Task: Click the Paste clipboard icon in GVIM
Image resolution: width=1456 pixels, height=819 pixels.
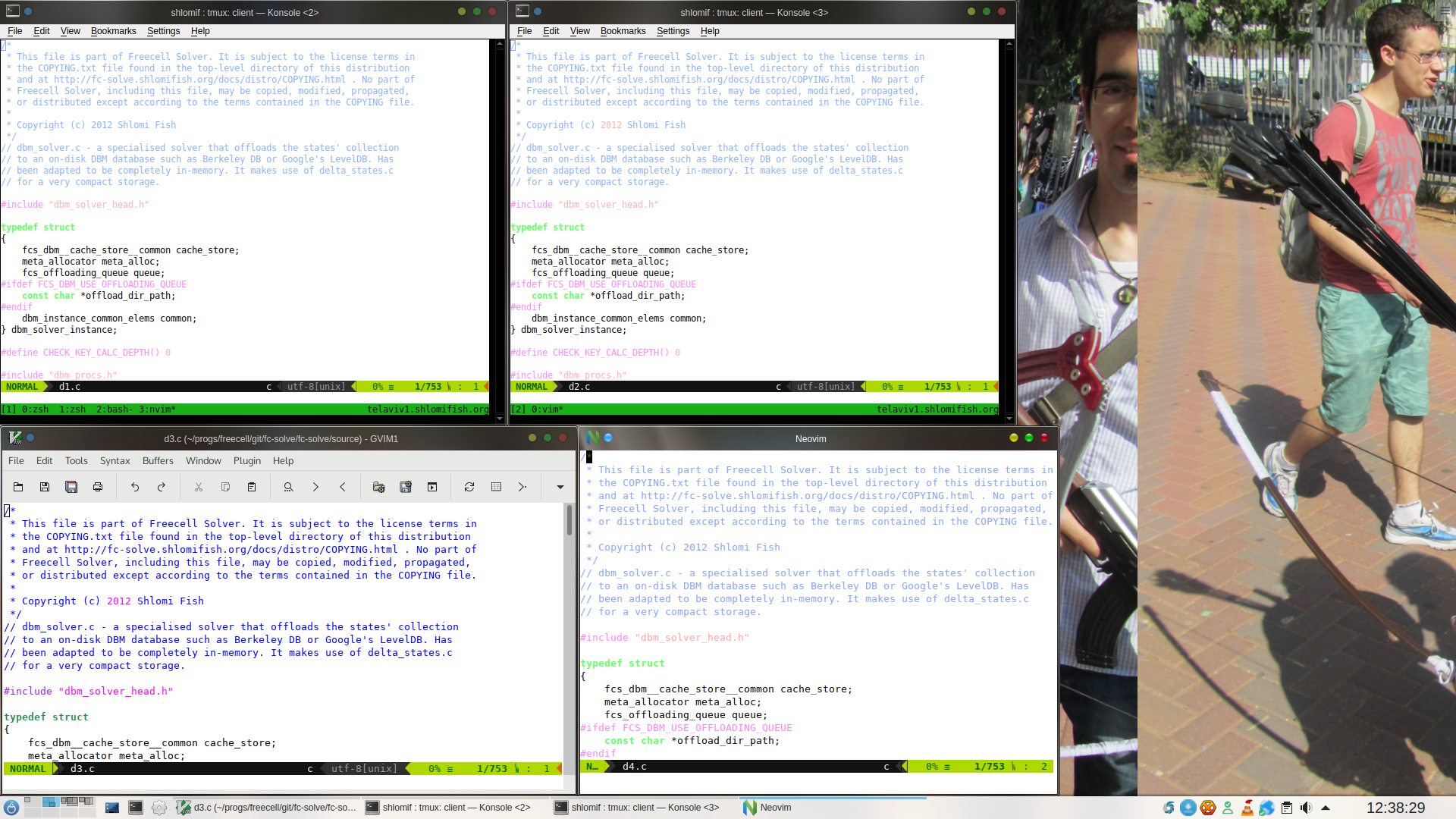Action: click(252, 488)
